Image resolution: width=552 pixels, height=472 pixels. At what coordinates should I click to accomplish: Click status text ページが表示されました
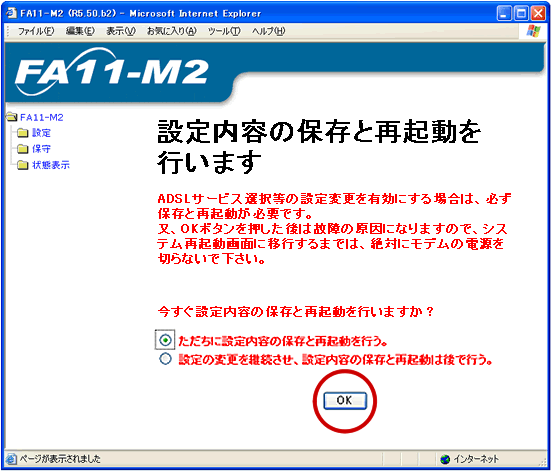click(x=60, y=459)
